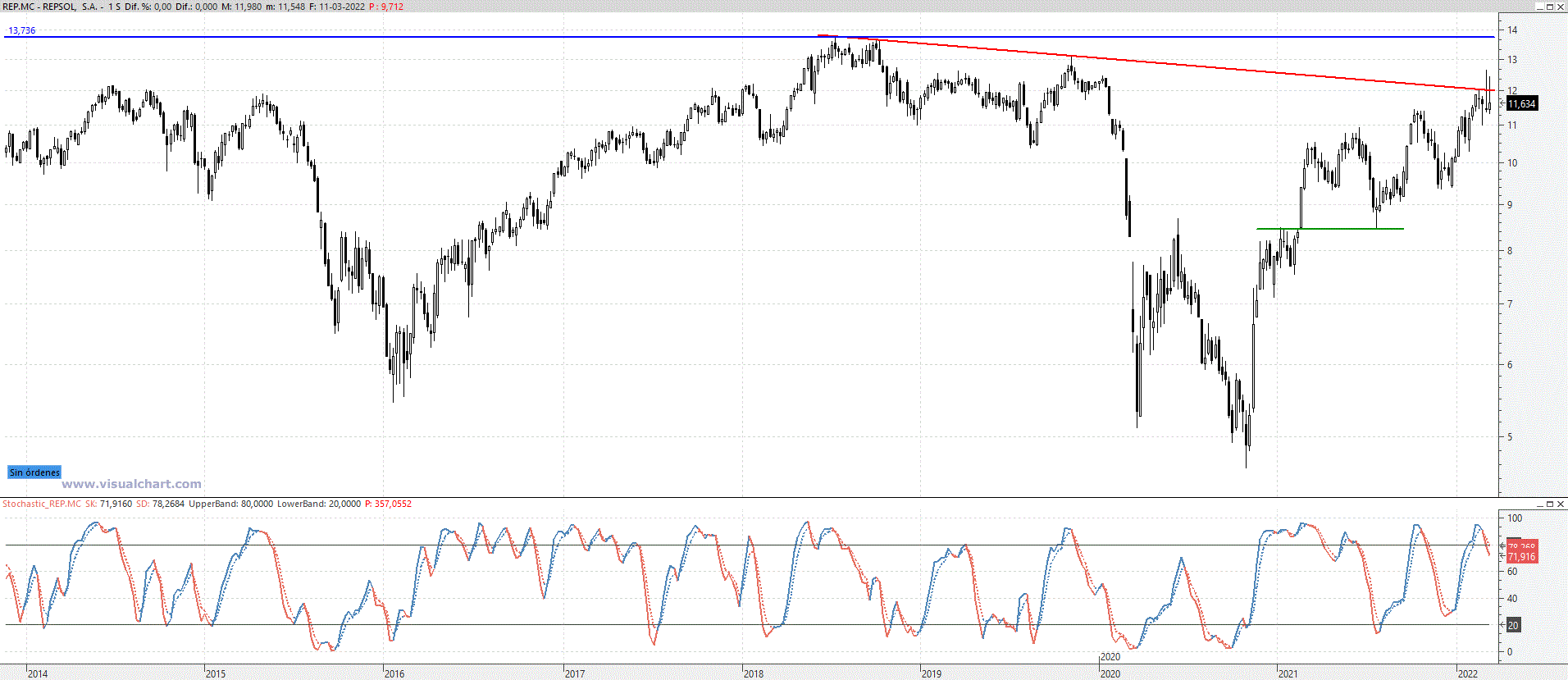Click the lower band 20 axis label
This screenshot has height=680, width=1568.
[x=1513, y=625]
